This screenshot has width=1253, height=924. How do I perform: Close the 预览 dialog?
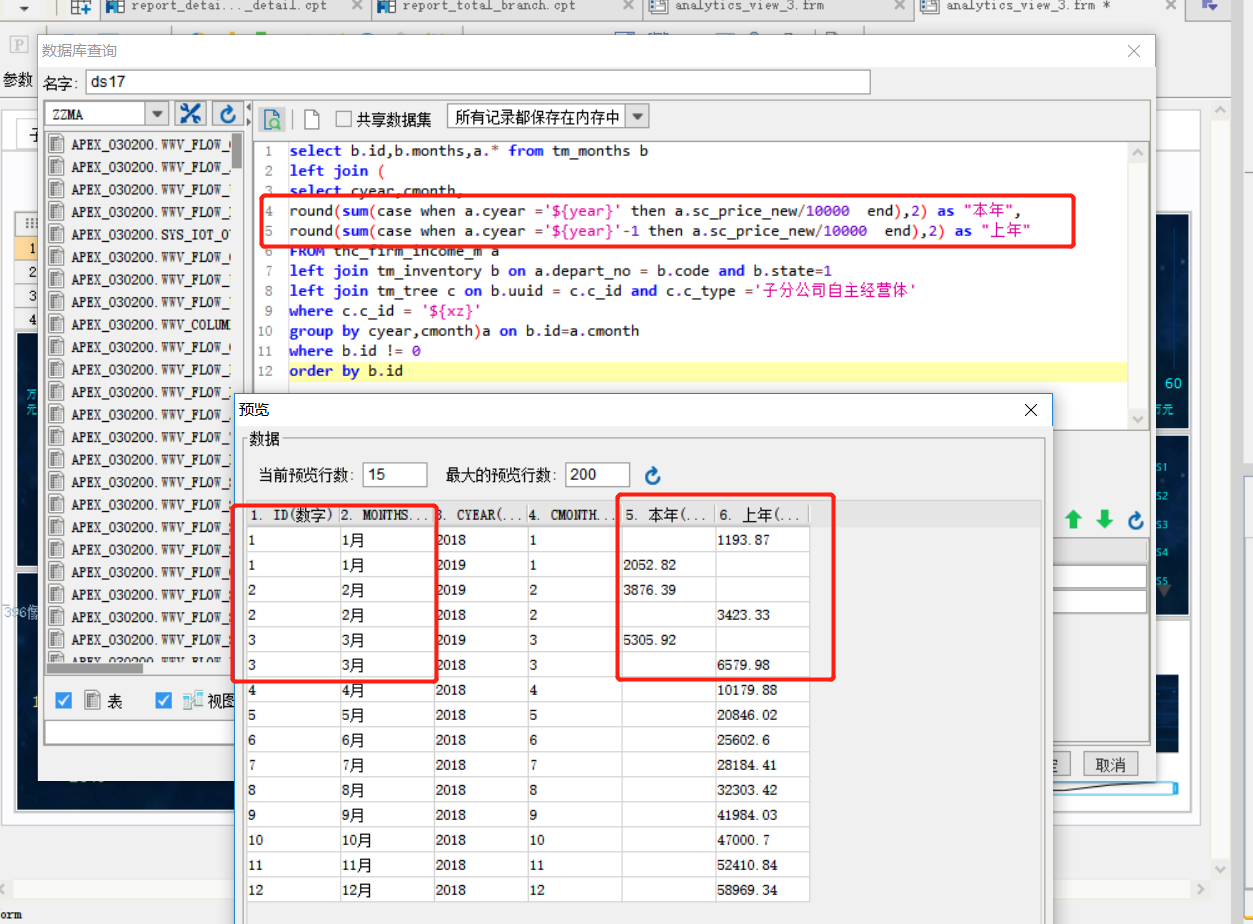(x=1033, y=410)
